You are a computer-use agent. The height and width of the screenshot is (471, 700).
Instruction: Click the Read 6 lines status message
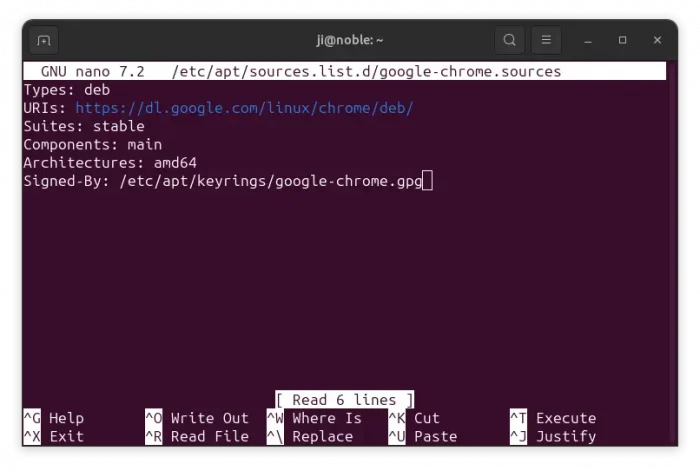point(344,400)
